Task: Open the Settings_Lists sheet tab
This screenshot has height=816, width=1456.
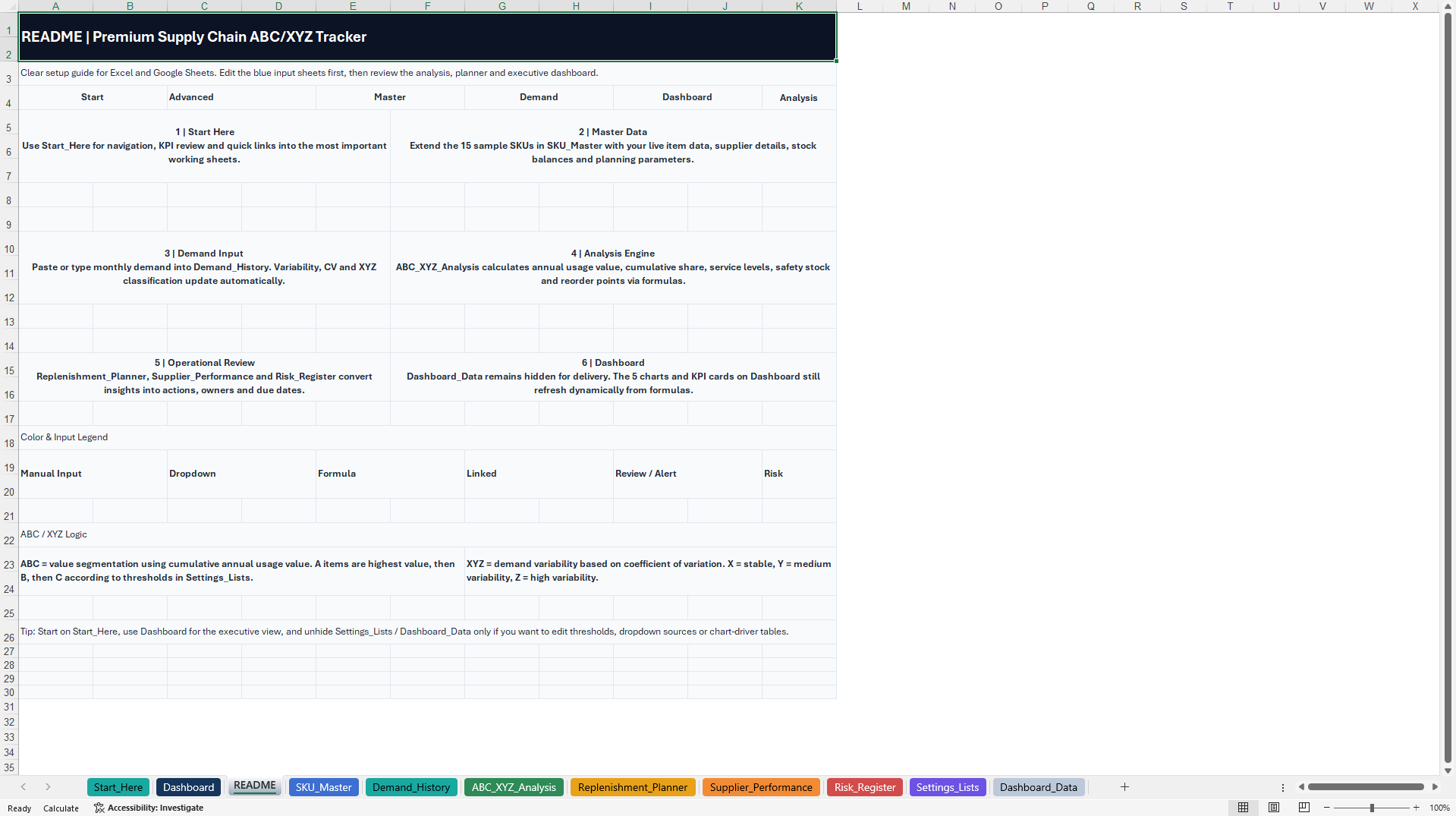Action: pos(948,787)
